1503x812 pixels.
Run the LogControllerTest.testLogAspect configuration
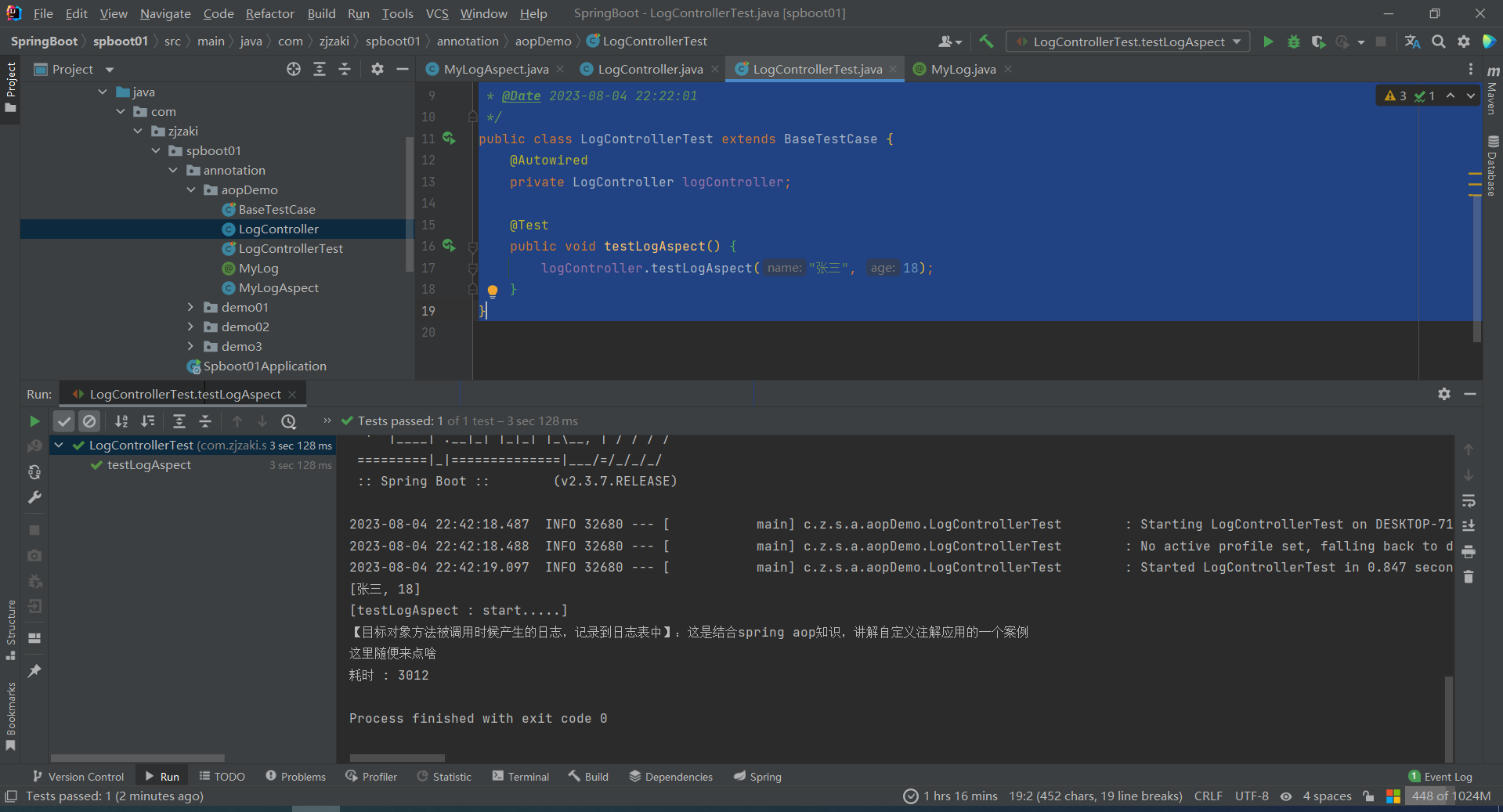click(x=1268, y=42)
